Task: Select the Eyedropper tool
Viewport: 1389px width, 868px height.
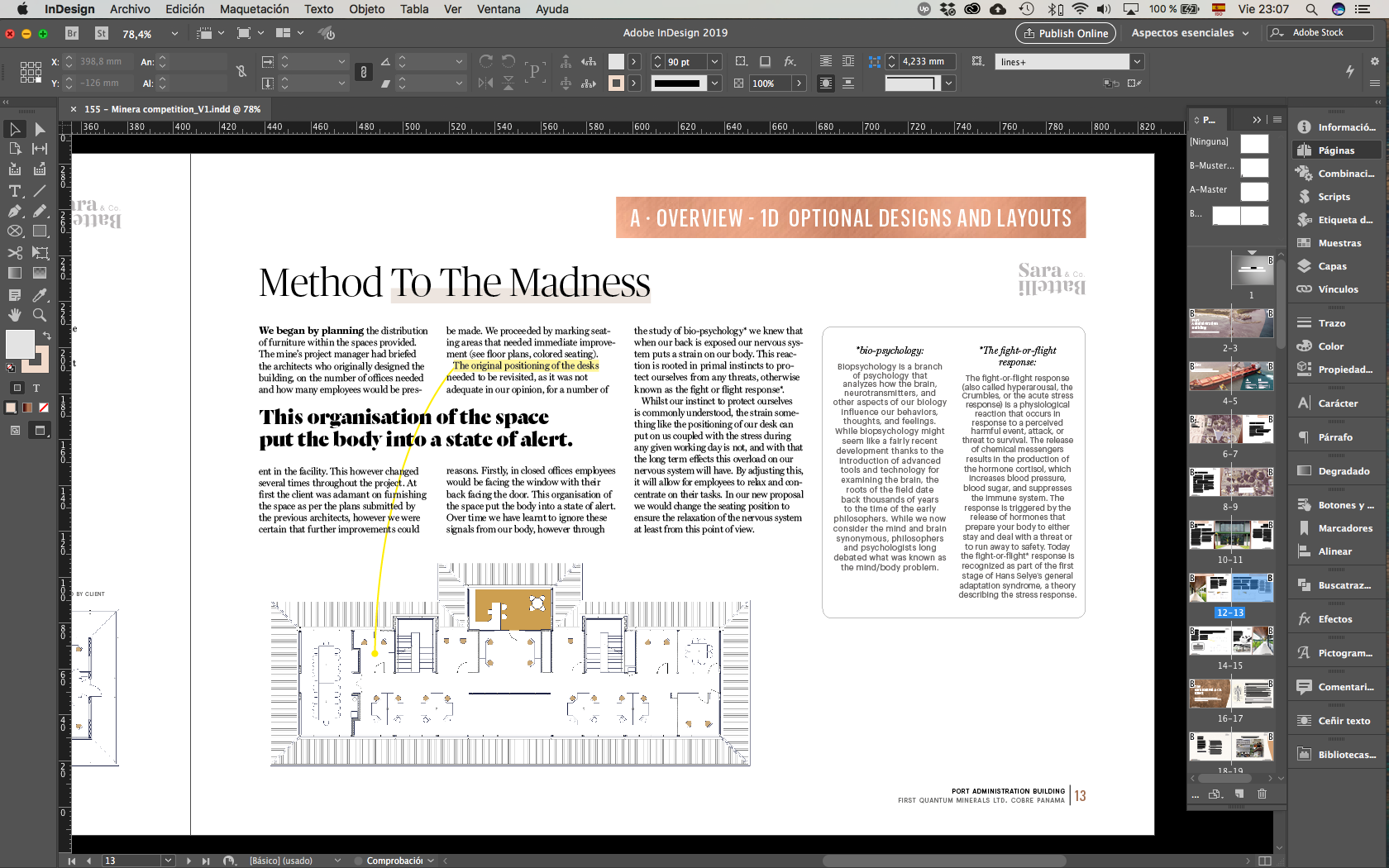Action: pyautogui.click(x=40, y=295)
